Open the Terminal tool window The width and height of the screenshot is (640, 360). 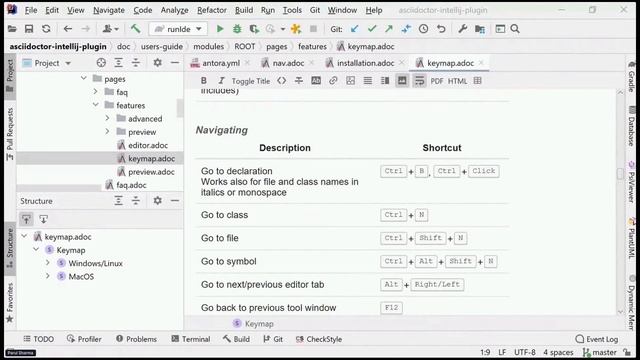[191, 339]
